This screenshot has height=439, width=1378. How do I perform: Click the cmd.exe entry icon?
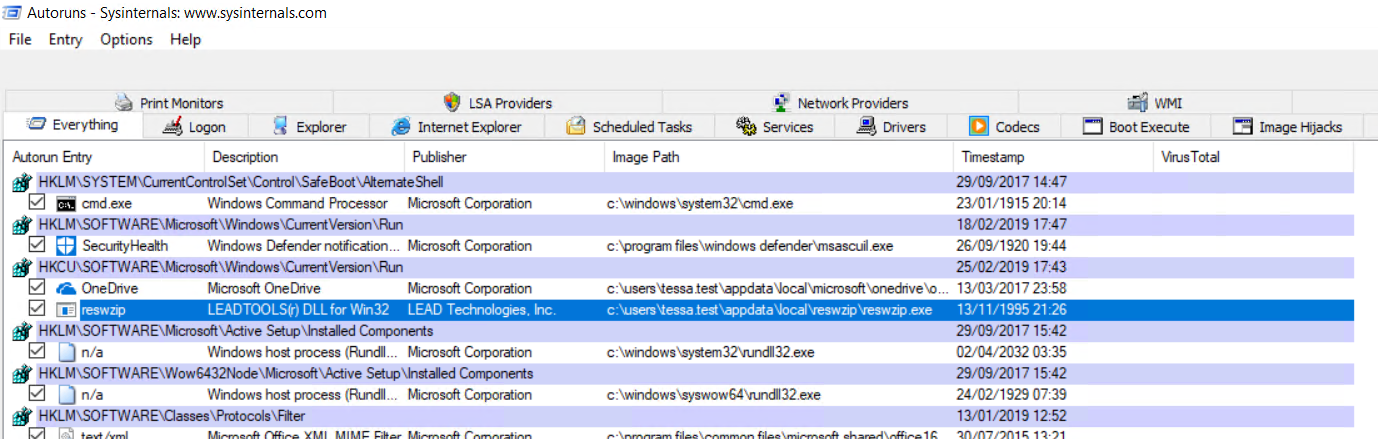[x=65, y=203]
